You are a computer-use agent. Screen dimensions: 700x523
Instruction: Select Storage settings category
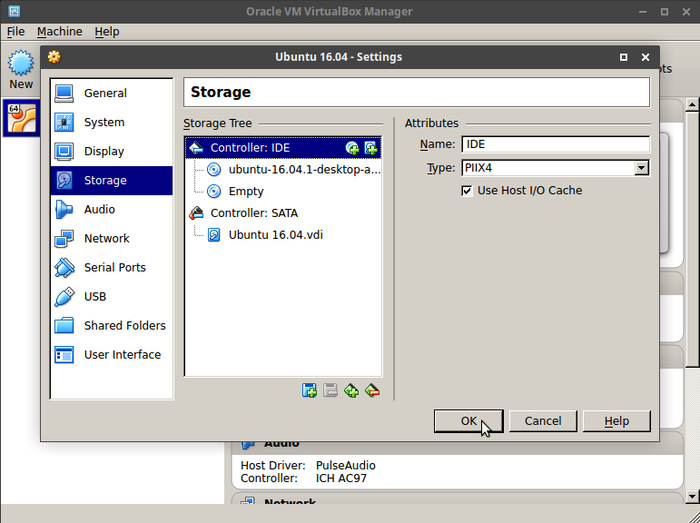point(111,180)
